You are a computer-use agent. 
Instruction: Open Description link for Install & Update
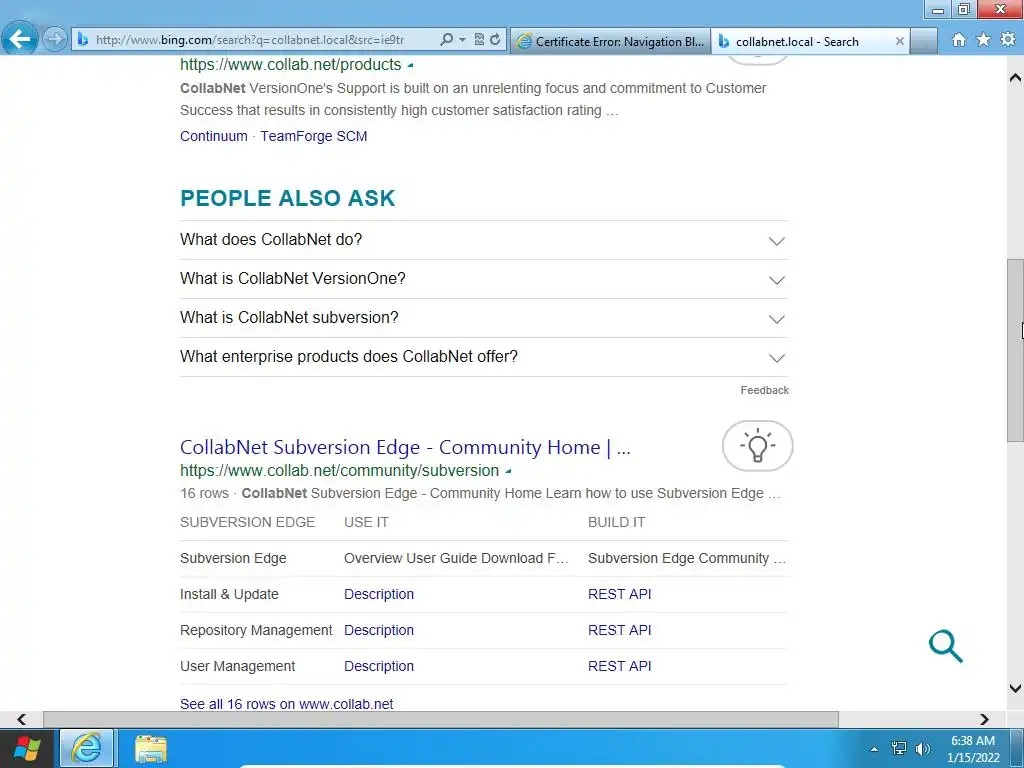click(x=379, y=594)
